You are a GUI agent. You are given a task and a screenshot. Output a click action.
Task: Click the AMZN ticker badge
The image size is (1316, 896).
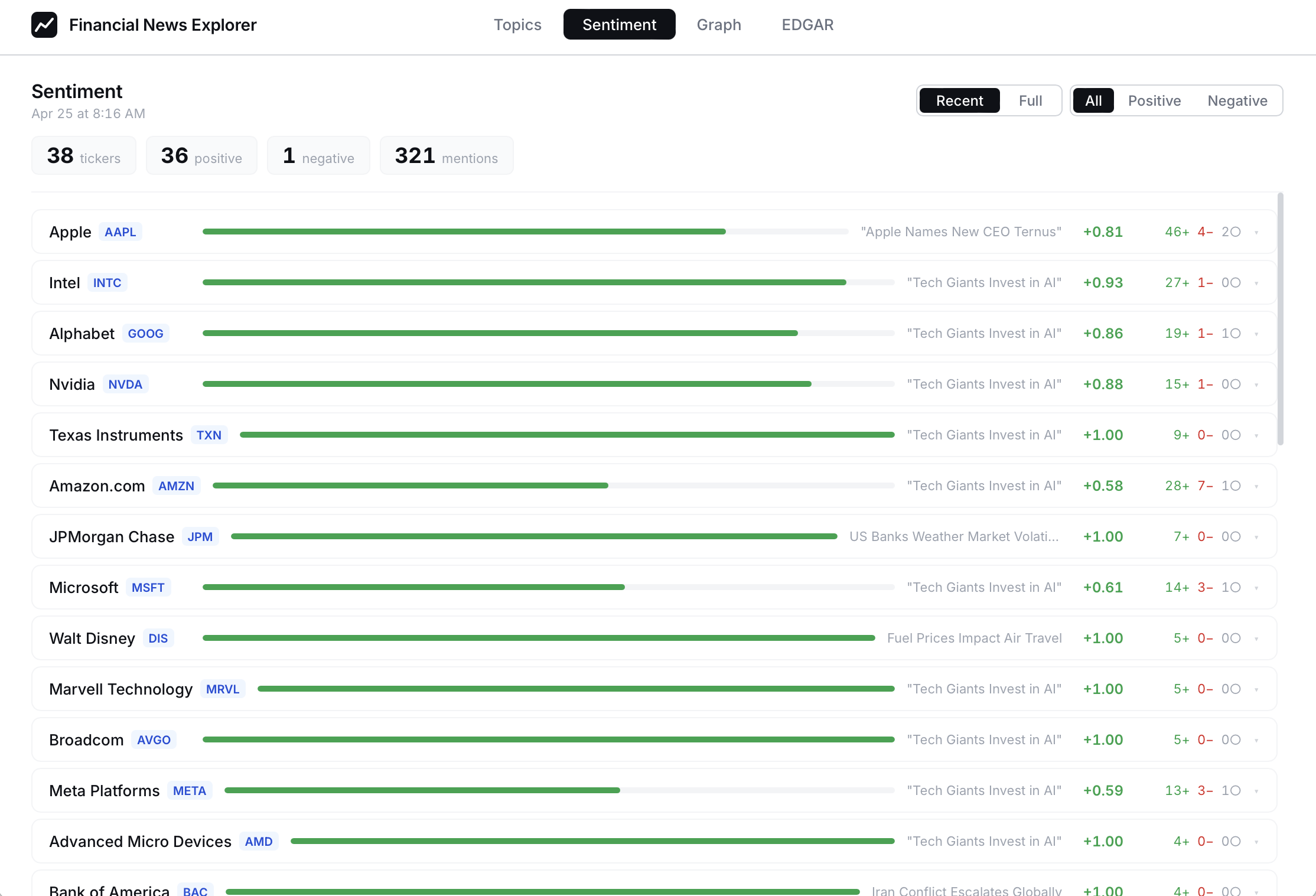pyautogui.click(x=176, y=486)
